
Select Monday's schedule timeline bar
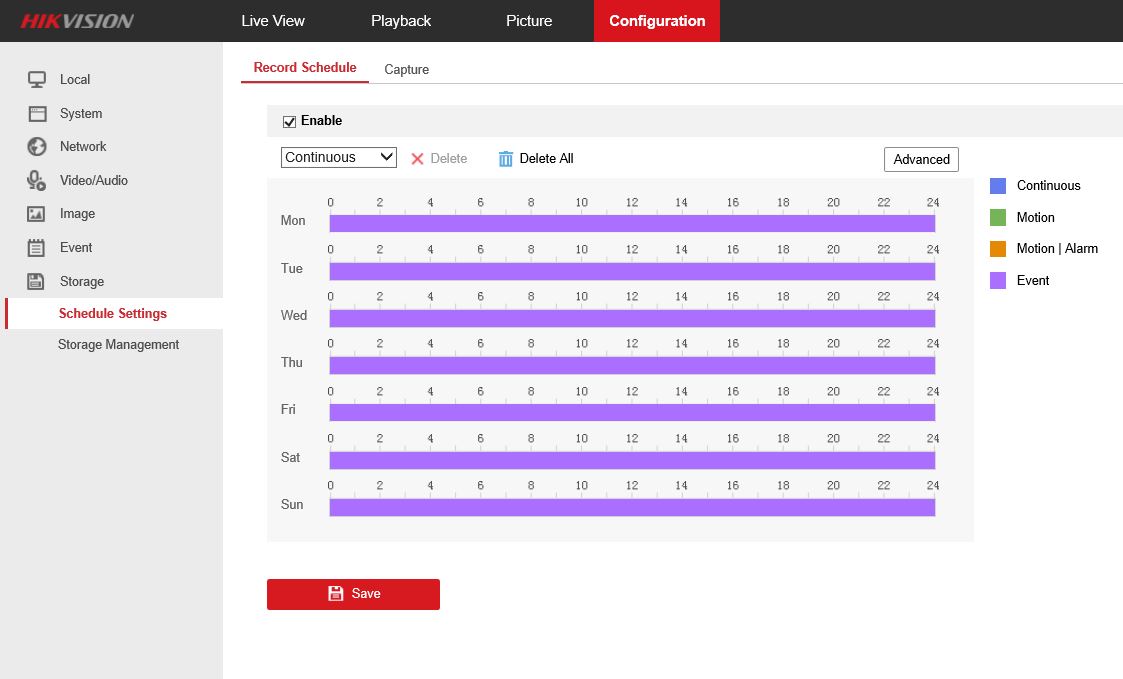tap(632, 223)
